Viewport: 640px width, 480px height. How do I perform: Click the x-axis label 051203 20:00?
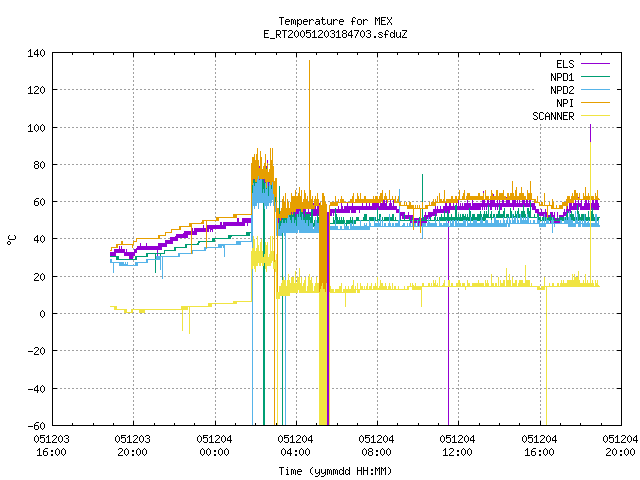click(133, 446)
